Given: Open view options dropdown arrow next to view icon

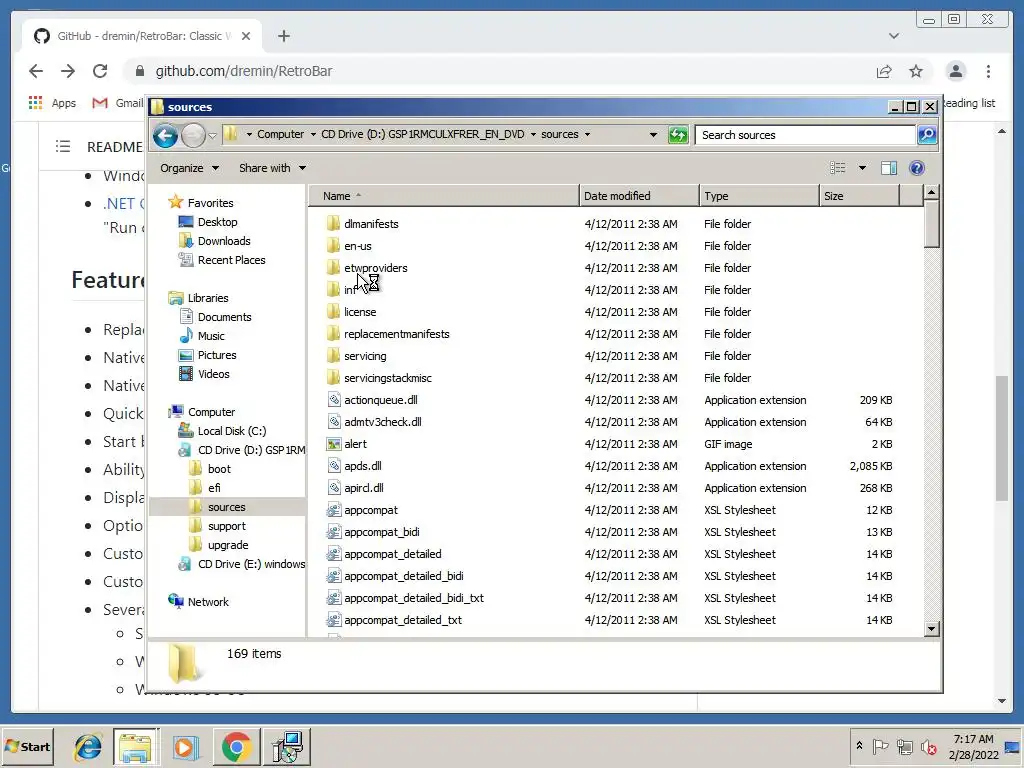Looking at the screenshot, I should (862, 168).
